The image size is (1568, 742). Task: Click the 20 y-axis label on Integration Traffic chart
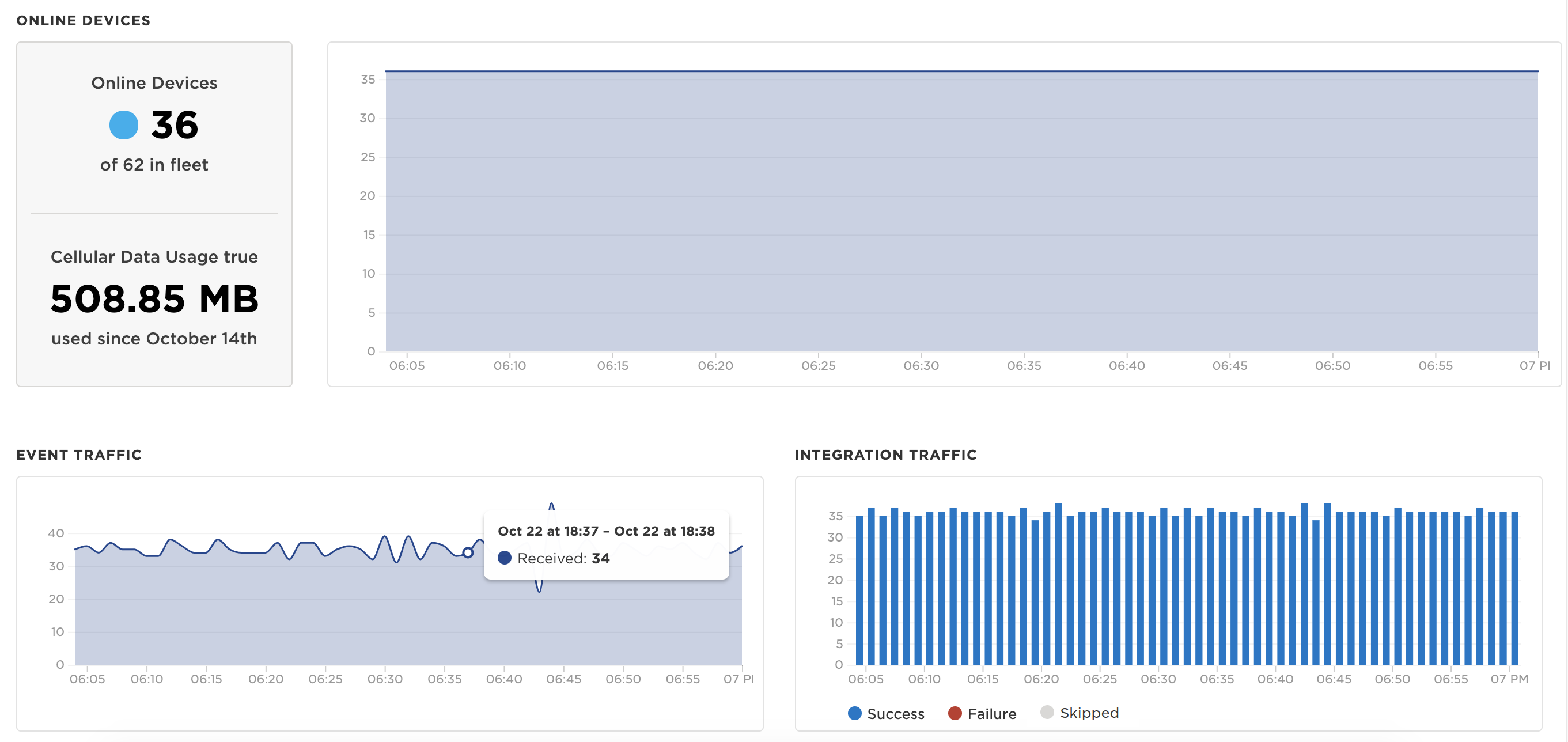pyautogui.click(x=835, y=580)
